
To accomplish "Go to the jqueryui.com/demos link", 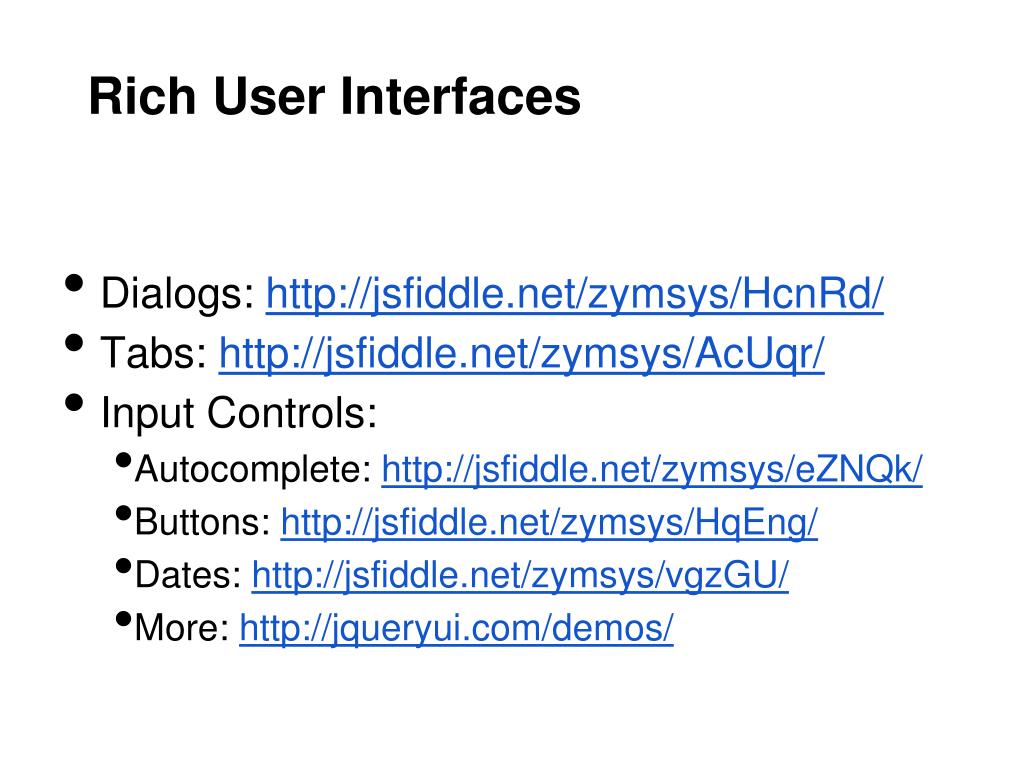I will [456, 628].
